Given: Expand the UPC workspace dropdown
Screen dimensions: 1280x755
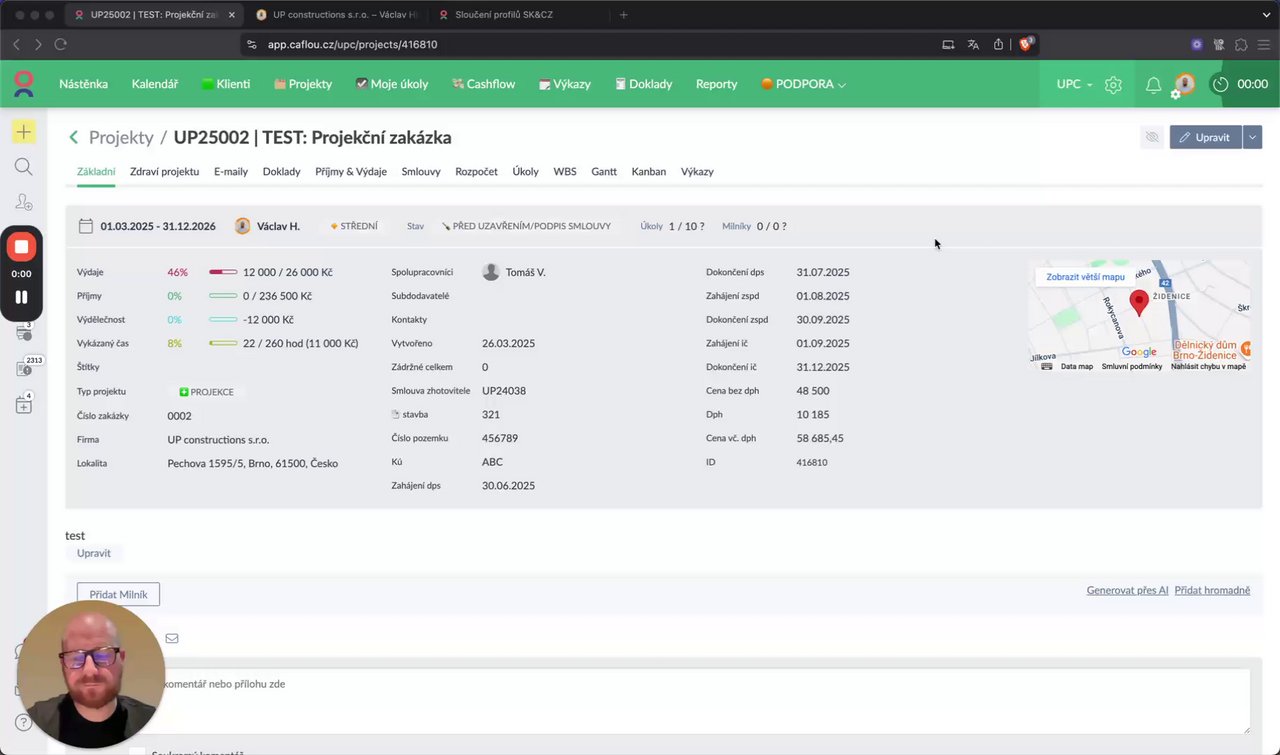Looking at the screenshot, I should click(x=1074, y=85).
